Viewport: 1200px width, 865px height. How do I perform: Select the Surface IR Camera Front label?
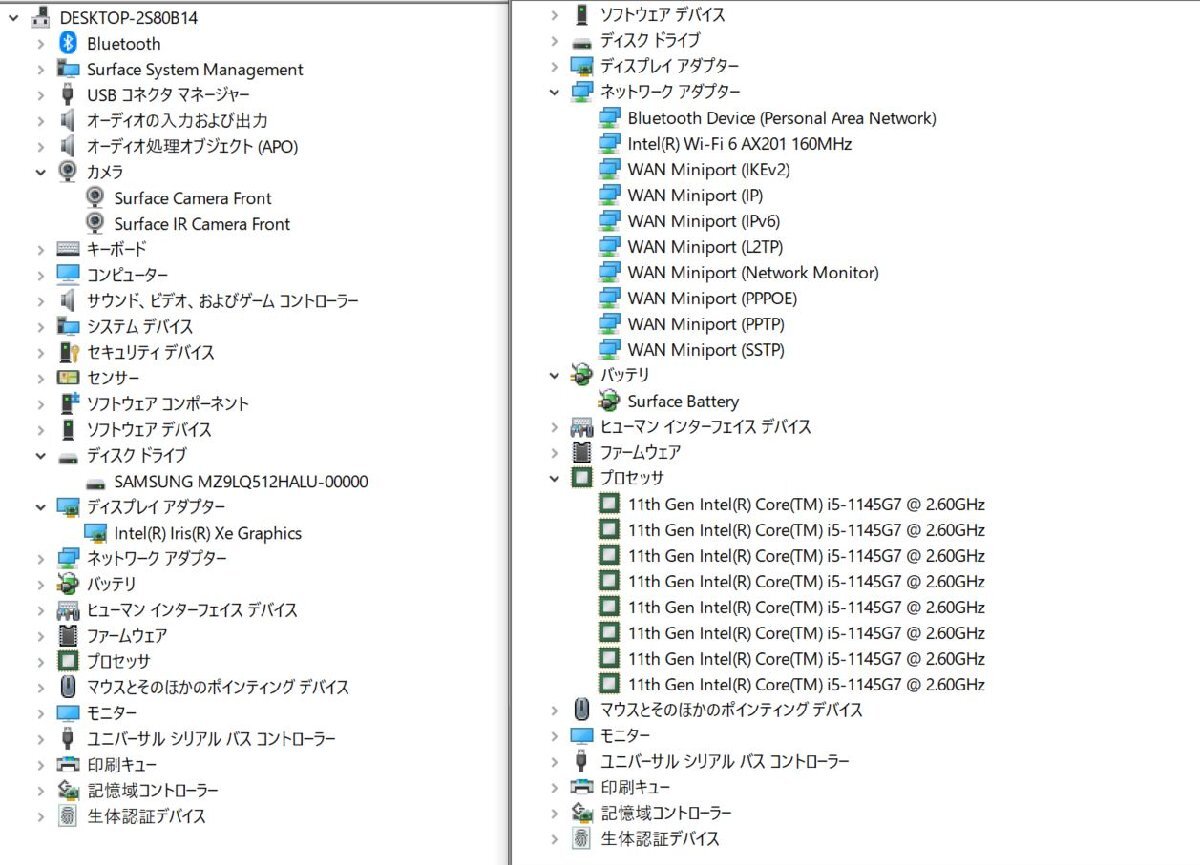tap(202, 224)
